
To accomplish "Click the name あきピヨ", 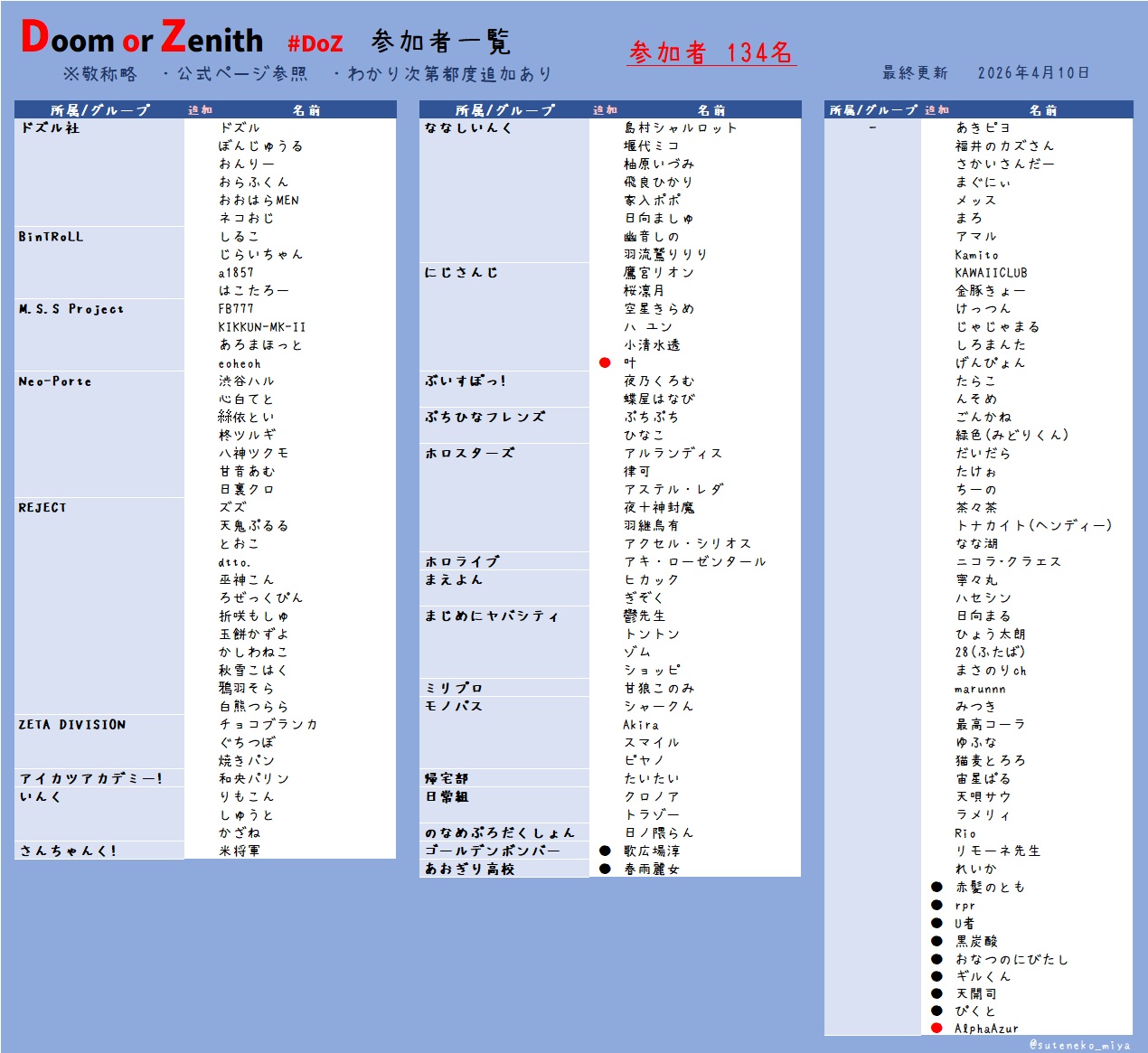I will [x=983, y=127].
